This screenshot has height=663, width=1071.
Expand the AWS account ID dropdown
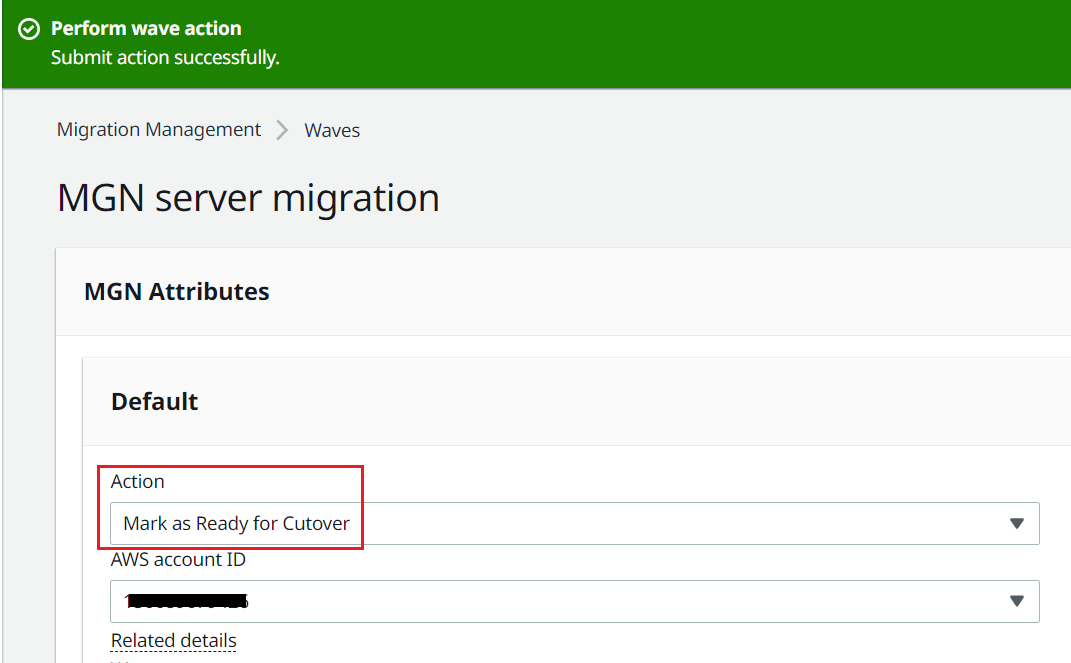coord(574,602)
